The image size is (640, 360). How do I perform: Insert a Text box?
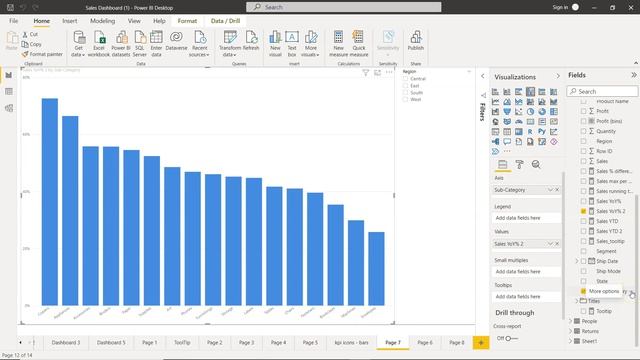coord(292,44)
